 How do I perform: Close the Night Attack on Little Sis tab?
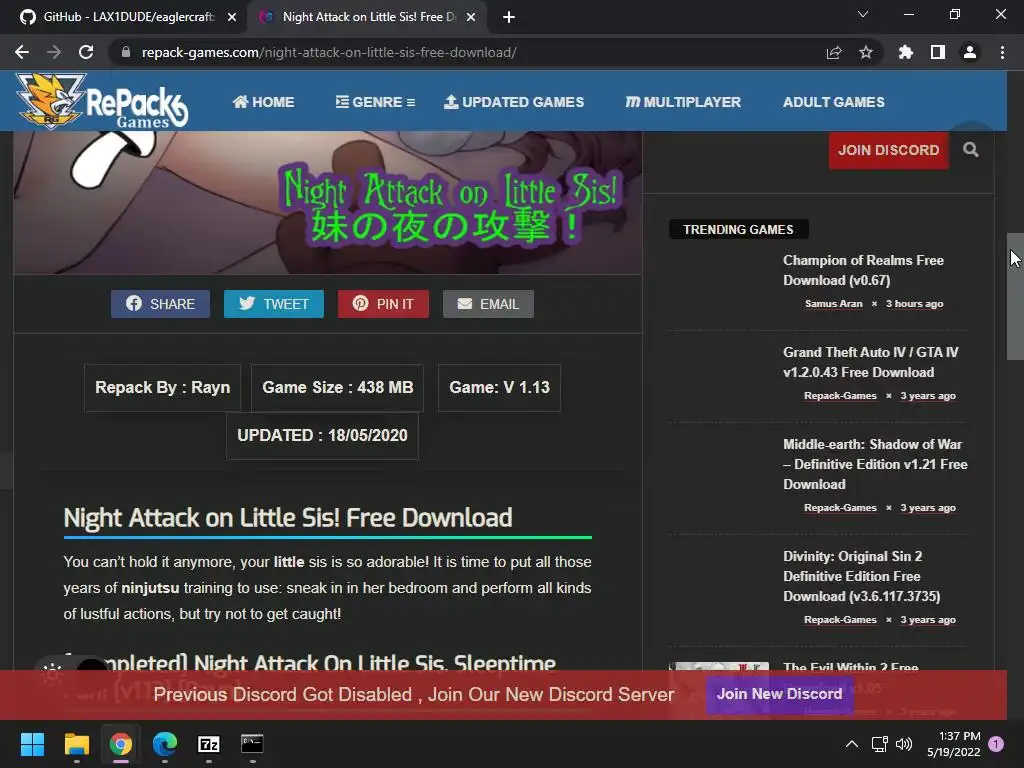471,17
